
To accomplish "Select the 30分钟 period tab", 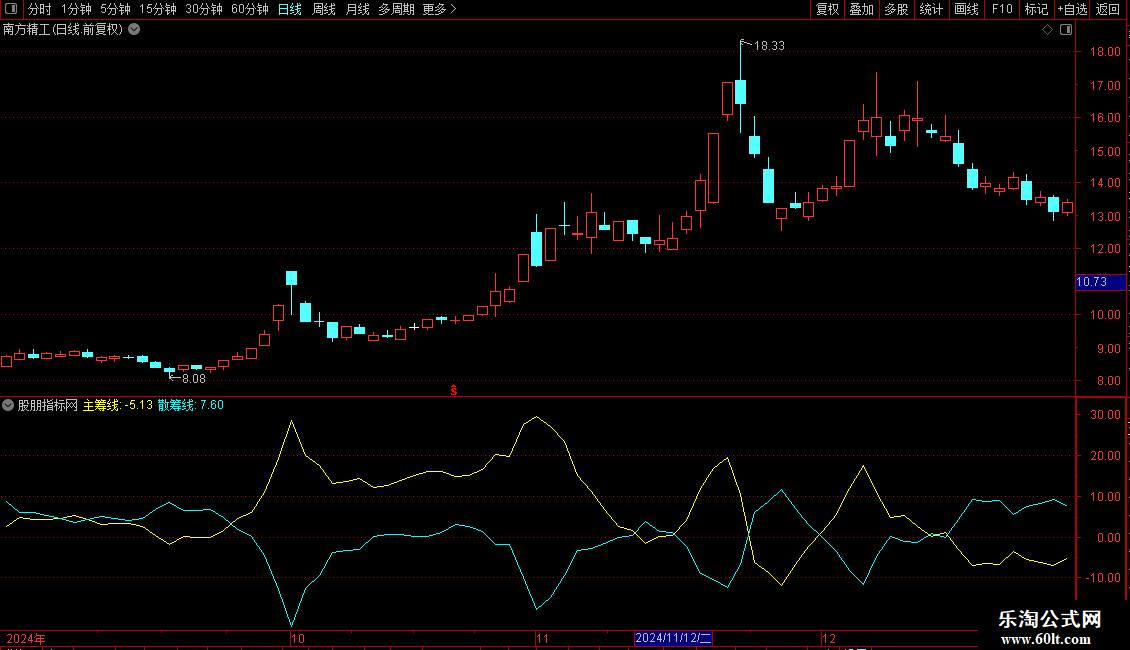I will click(204, 9).
